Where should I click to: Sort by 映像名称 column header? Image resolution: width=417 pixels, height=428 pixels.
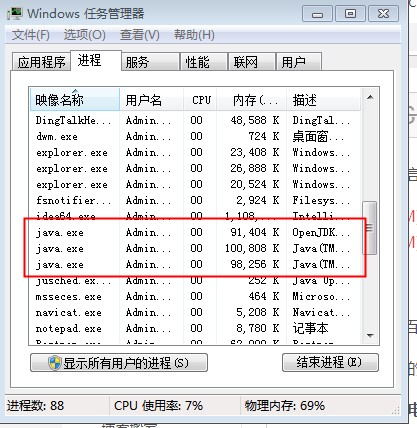point(74,100)
